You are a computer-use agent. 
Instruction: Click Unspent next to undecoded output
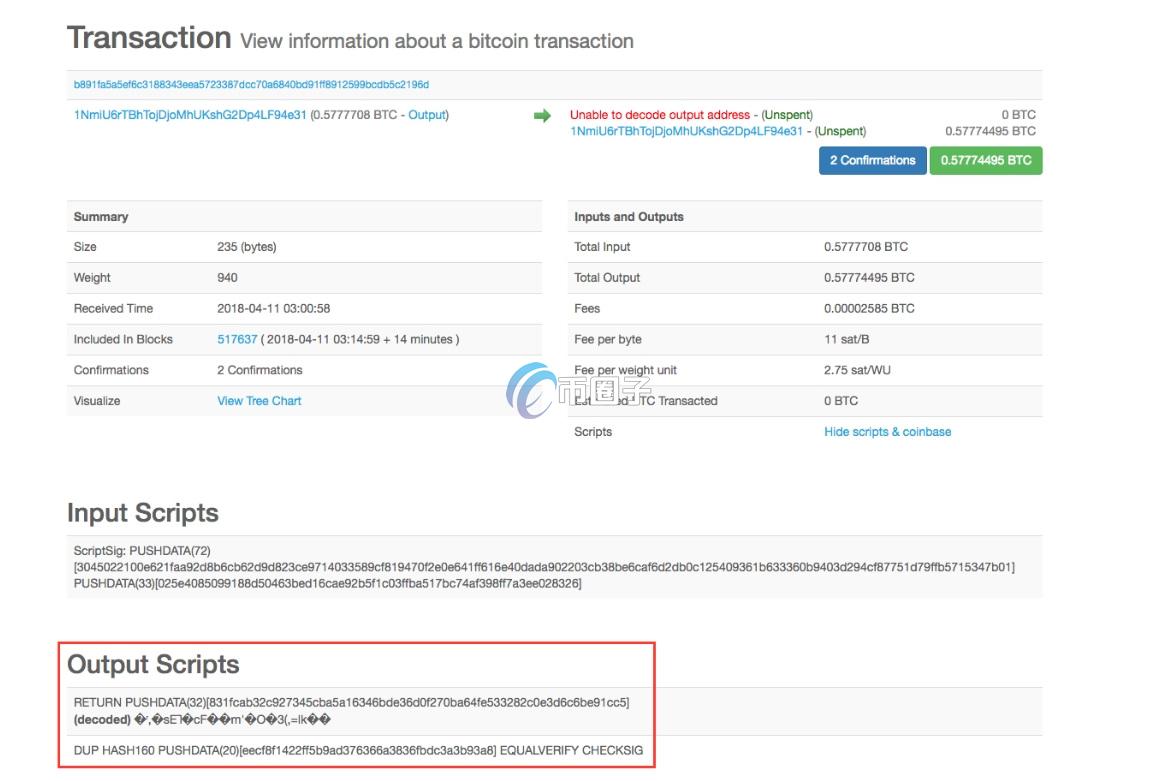click(787, 115)
